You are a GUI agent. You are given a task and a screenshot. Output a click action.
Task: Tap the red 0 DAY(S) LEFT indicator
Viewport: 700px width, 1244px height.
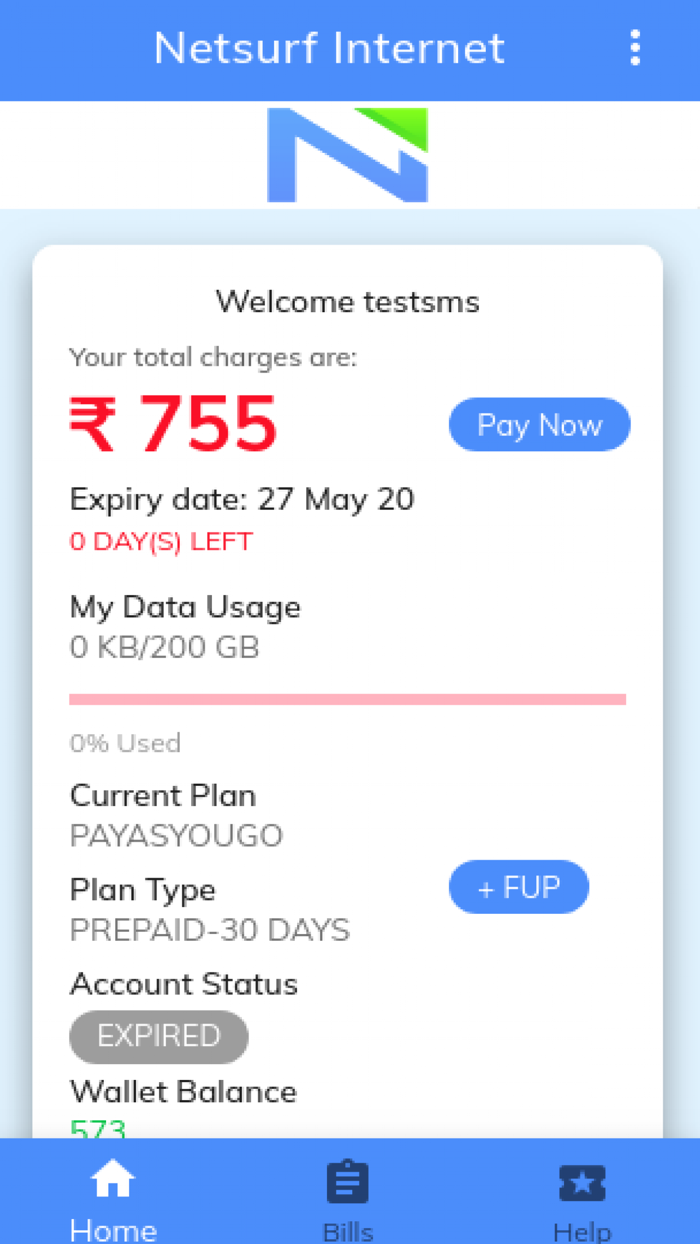[x=160, y=541]
